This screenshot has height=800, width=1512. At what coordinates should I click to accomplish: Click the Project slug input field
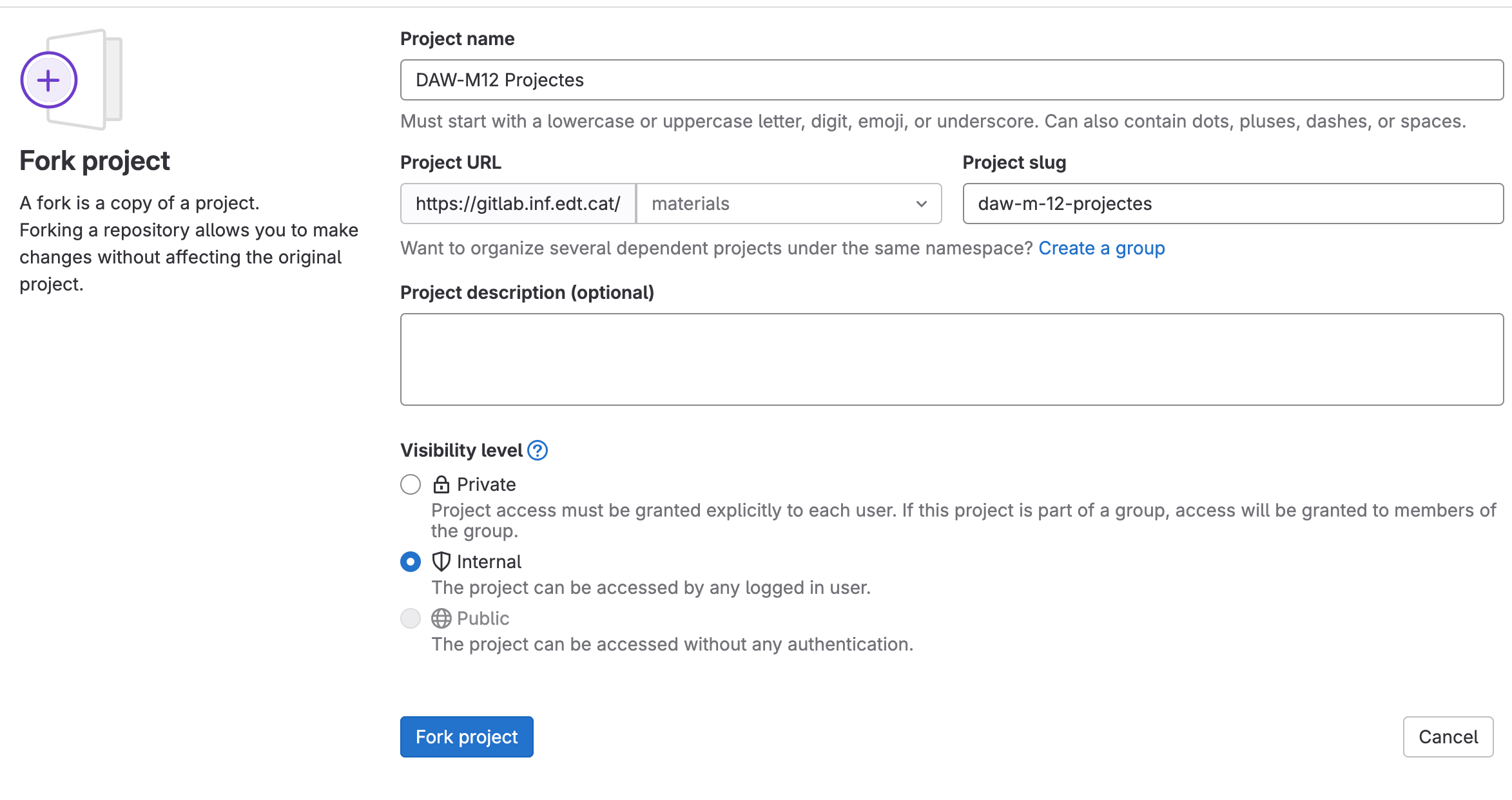[x=1231, y=204]
